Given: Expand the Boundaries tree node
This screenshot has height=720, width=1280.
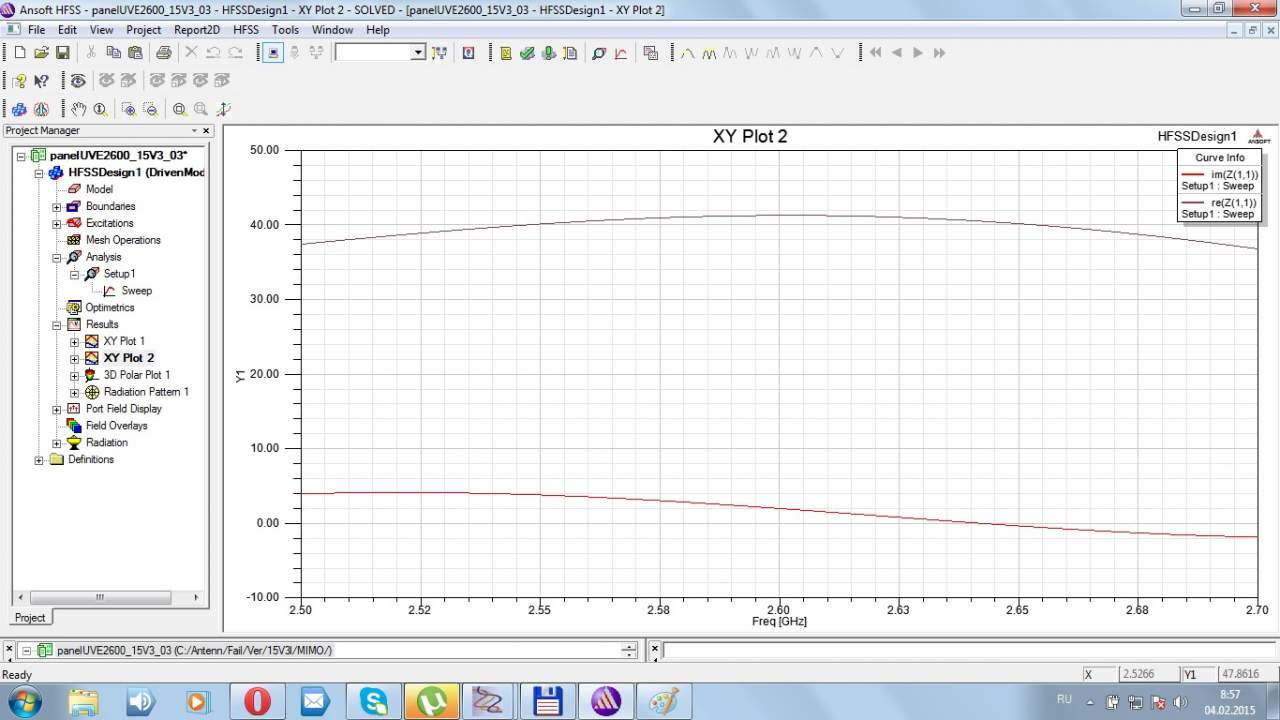Looking at the screenshot, I should coord(57,207).
